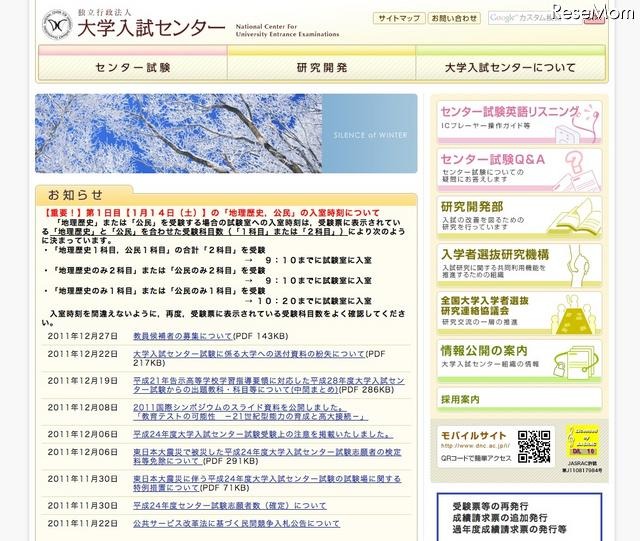The image size is (640, 541).
Task: Open the 入学者選抜研究機構 banner
Action: (x=518, y=267)
